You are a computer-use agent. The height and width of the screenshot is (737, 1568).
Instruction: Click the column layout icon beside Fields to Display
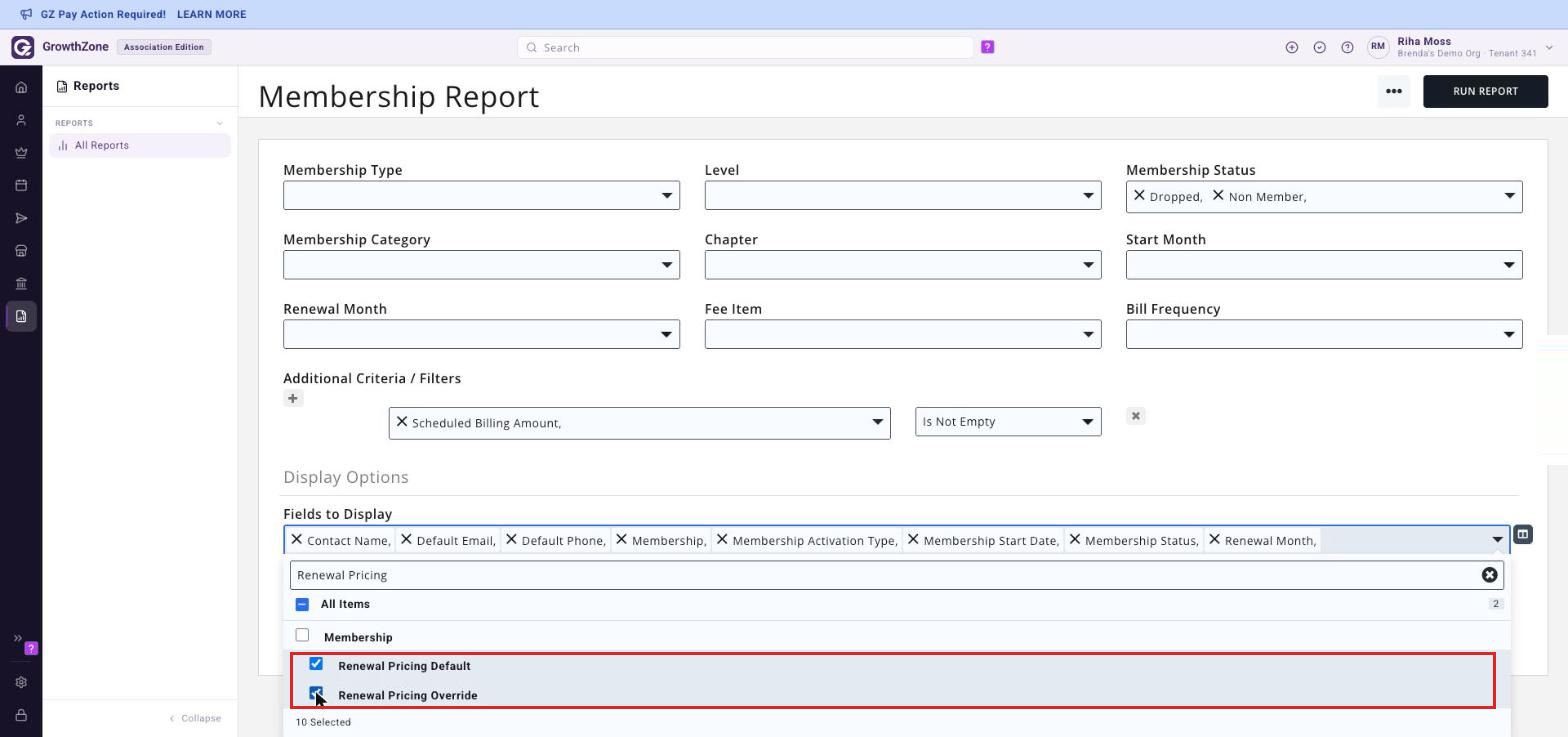pos(1523,535)
